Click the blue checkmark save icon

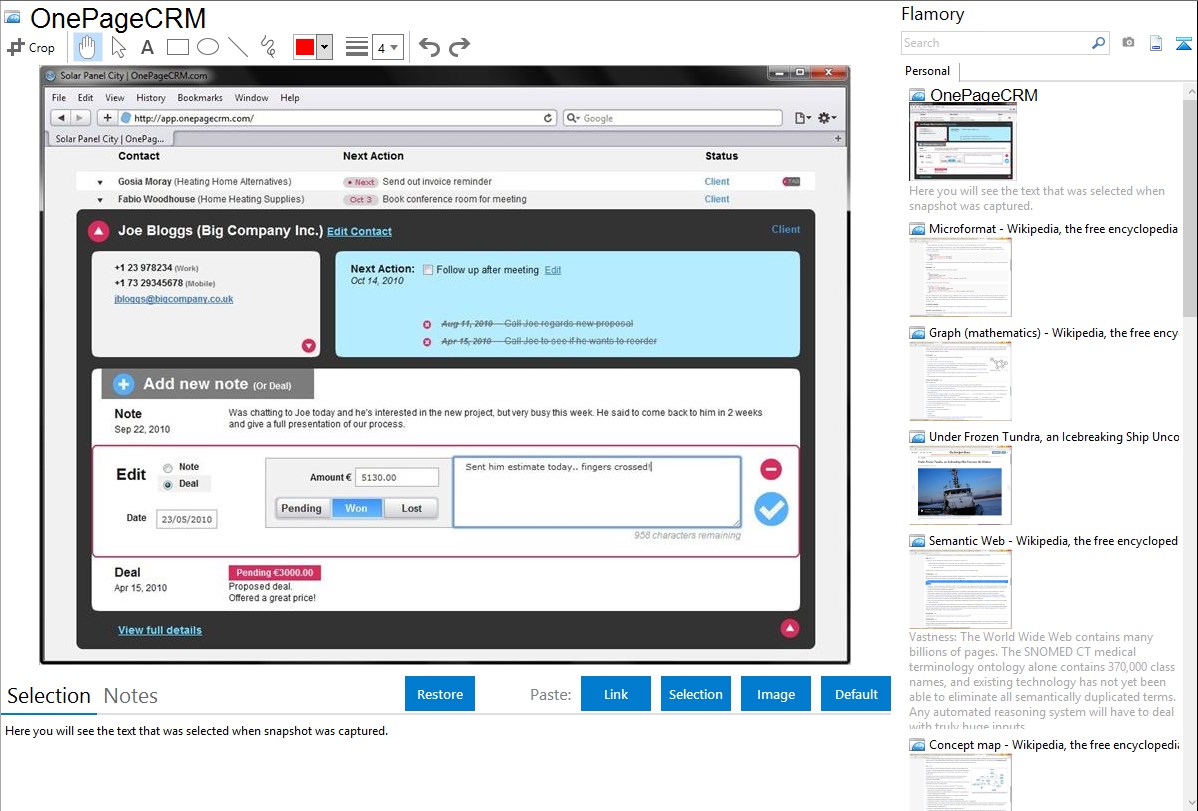pos(771,509)
